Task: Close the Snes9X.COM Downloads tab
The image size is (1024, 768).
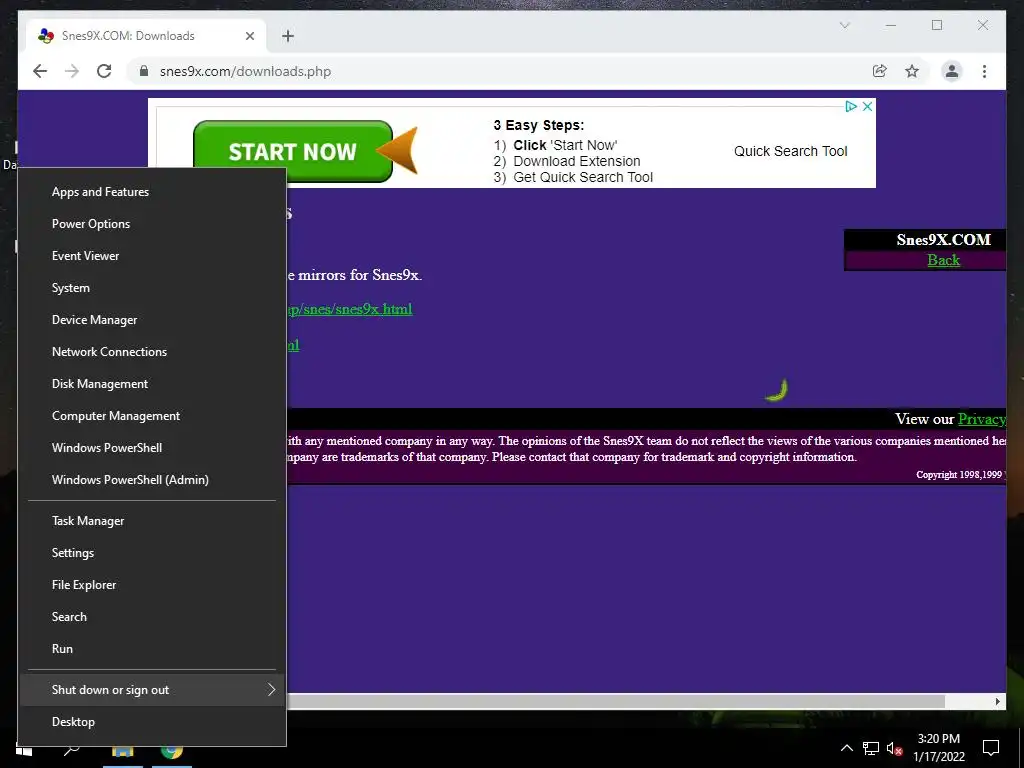Action: pos(249,36)
